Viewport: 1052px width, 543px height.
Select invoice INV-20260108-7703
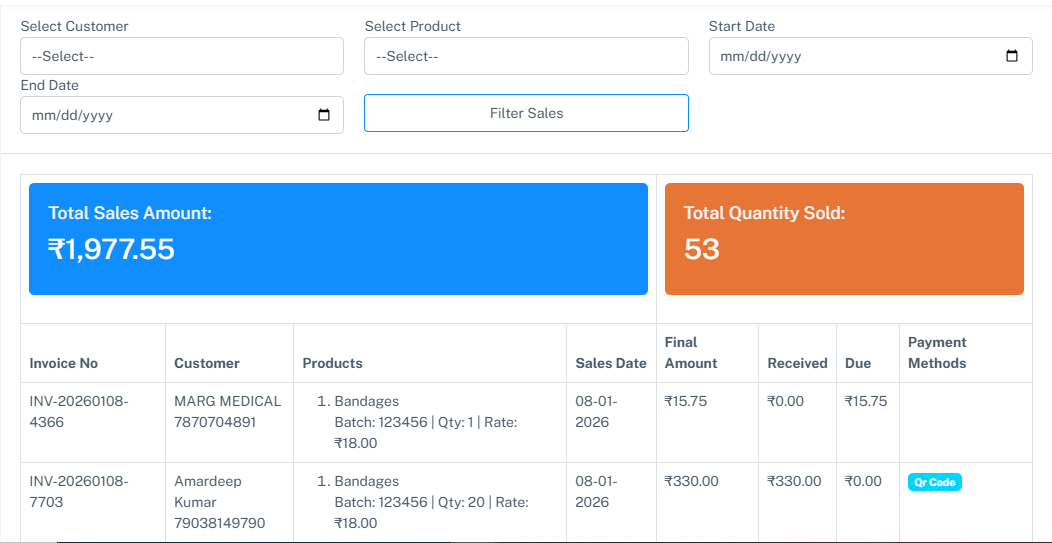pyautogui.click(x=79, y=491)
